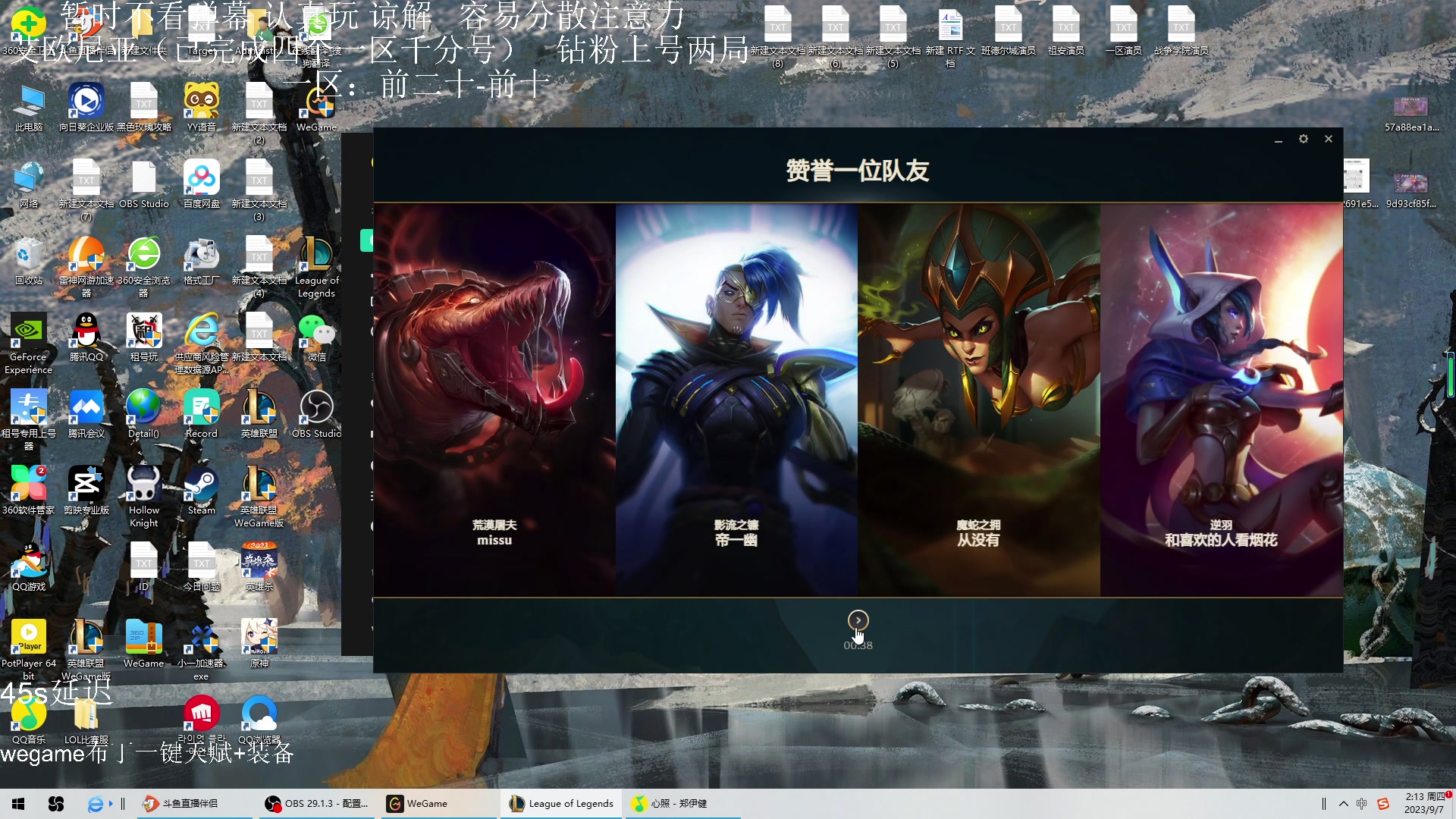
Task: Open the Record desktop shortcut
Action: [x=202, y=414]
